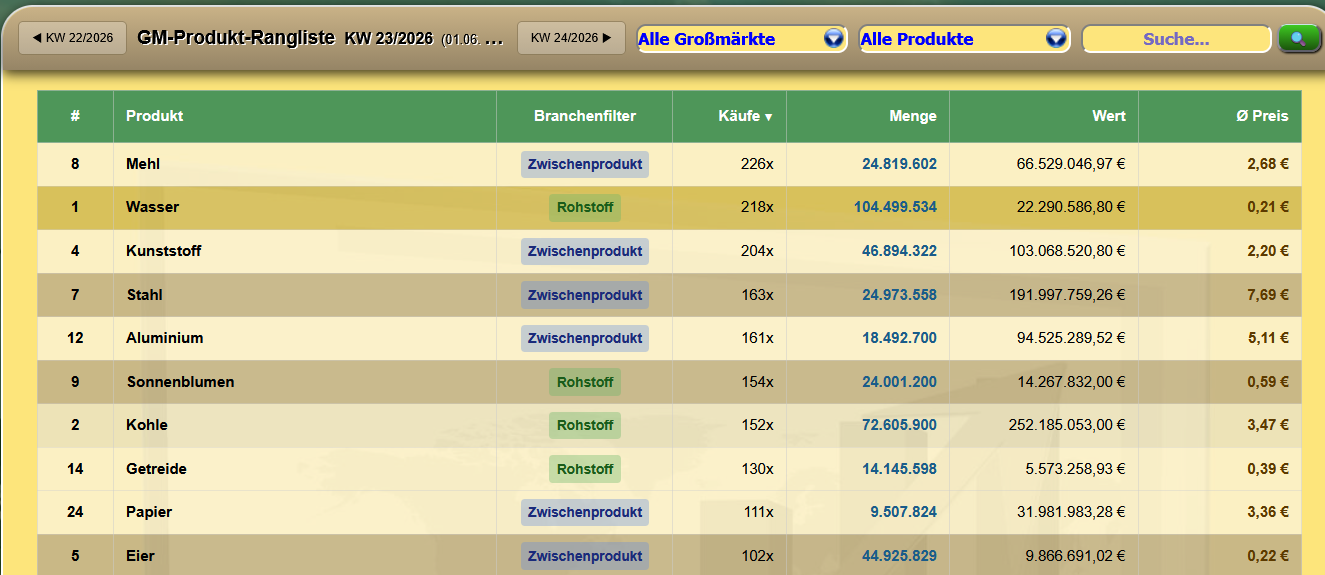Click the Branchenfilter column header
Screen dimensions: 1325x575
click(x=585, y=116)
